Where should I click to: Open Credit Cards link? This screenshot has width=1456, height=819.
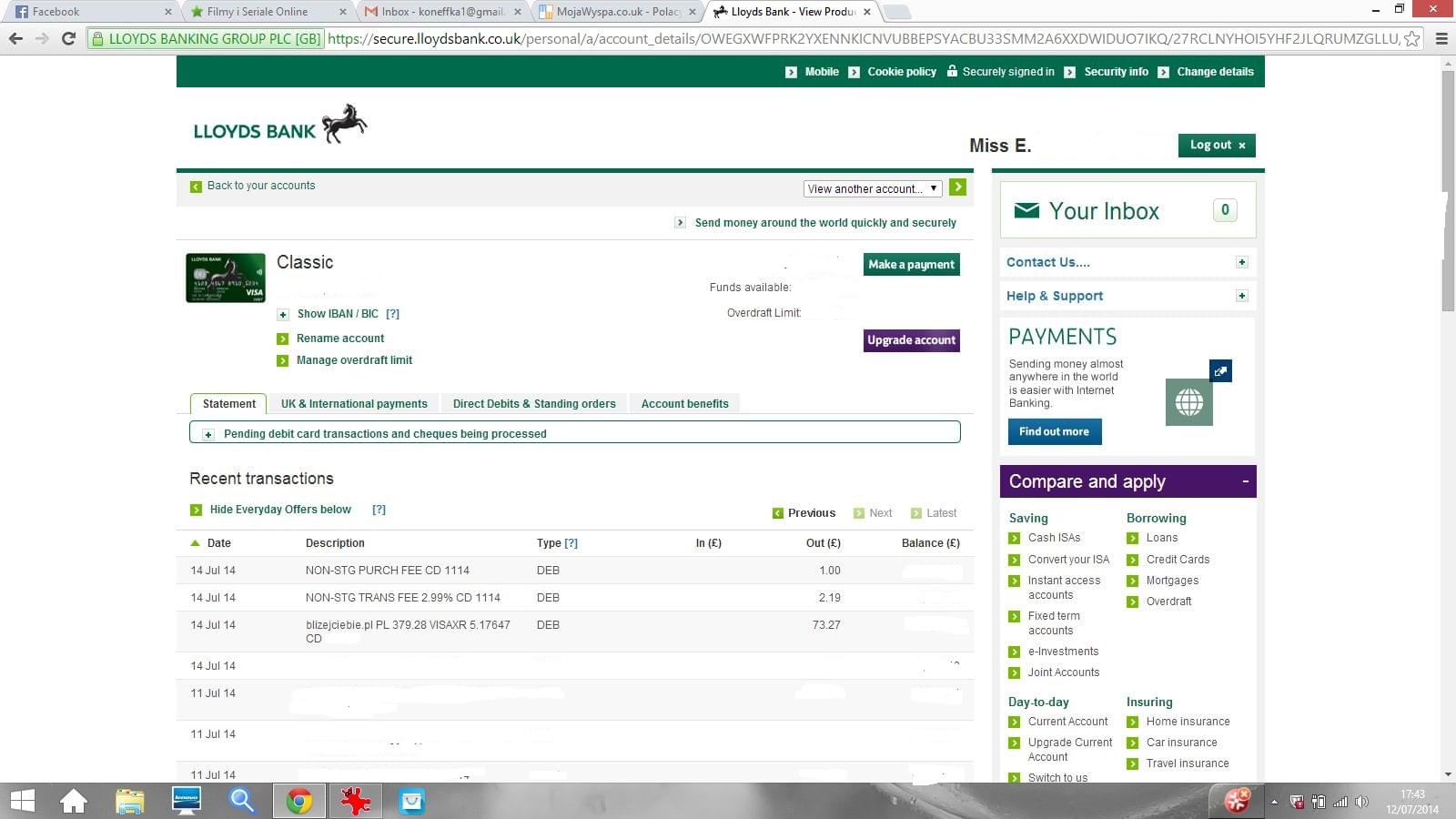click(x=1178, y=560)
